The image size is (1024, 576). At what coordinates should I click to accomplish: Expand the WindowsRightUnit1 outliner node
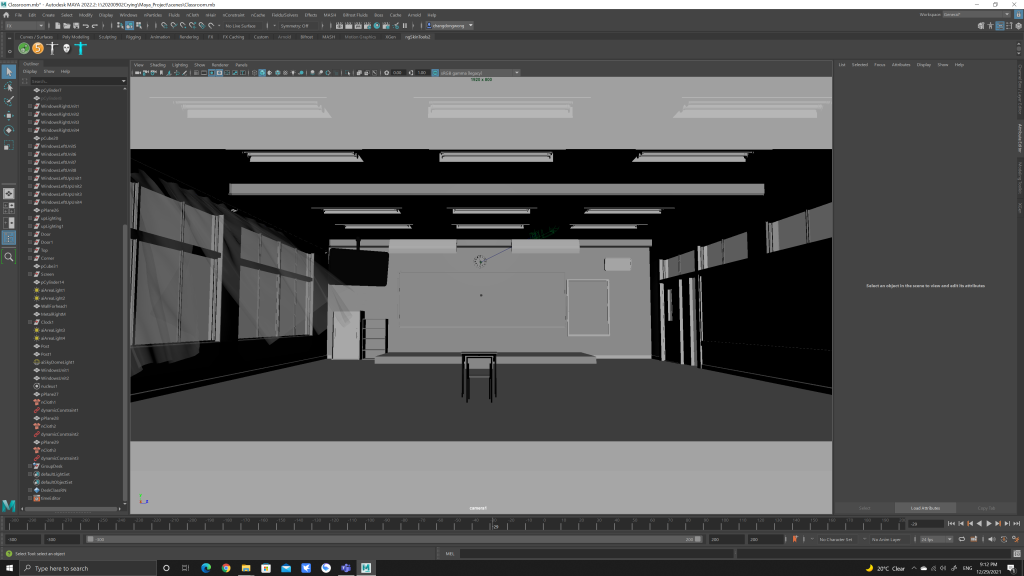pos(30,106)
